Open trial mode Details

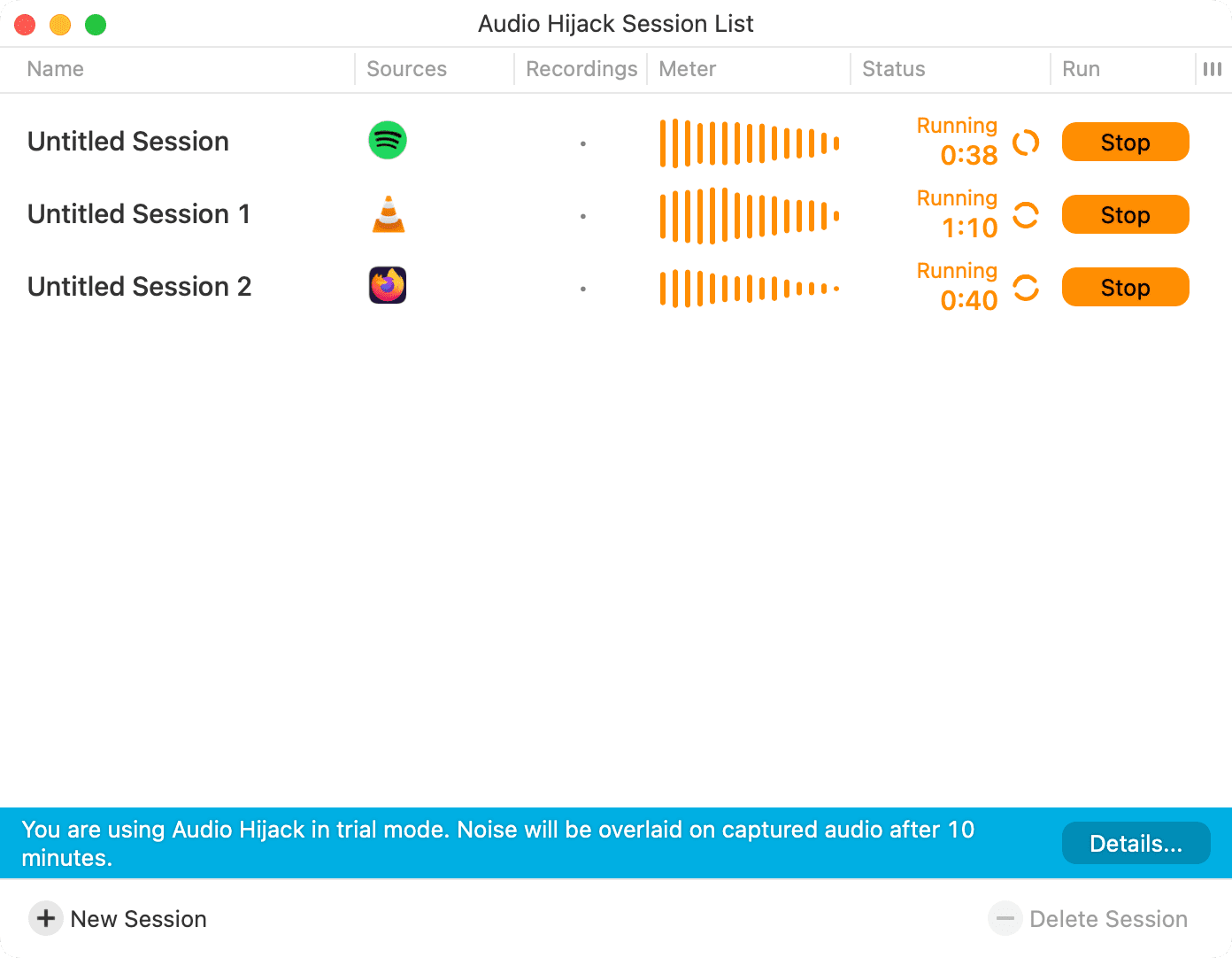1136,843
